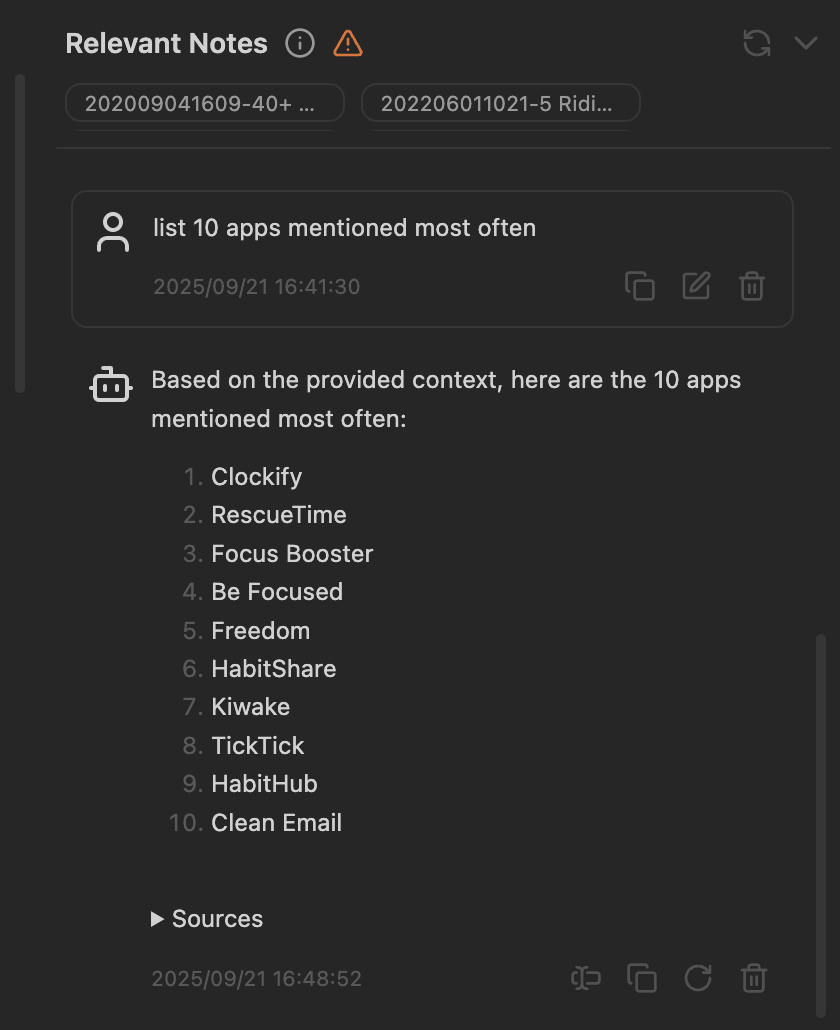Click the "list 10 apps" message text
The image size is (840, 1030).
pos(344,228)
